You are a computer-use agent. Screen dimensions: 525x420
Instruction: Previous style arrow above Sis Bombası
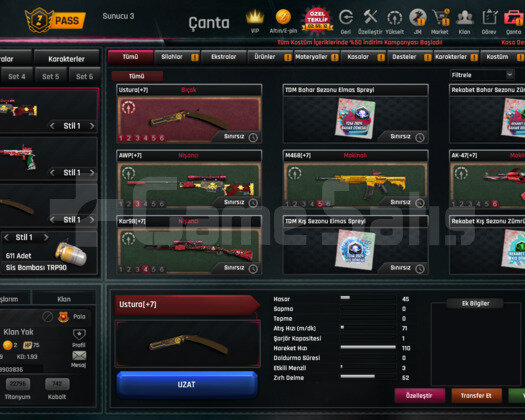[6, 237]
